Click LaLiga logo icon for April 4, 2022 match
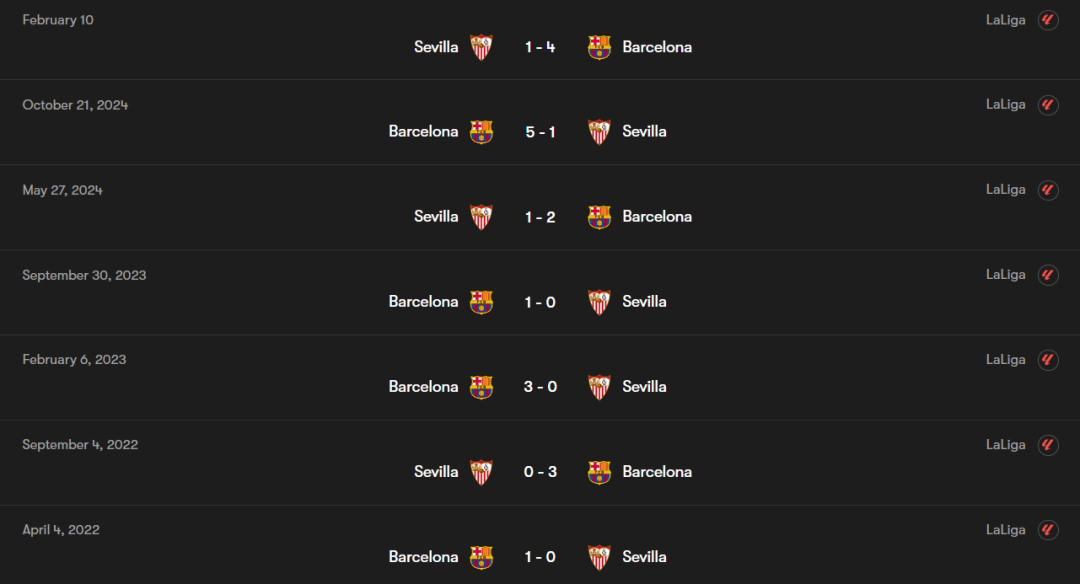1080x584 pixels. click(x=1048, y=530)
